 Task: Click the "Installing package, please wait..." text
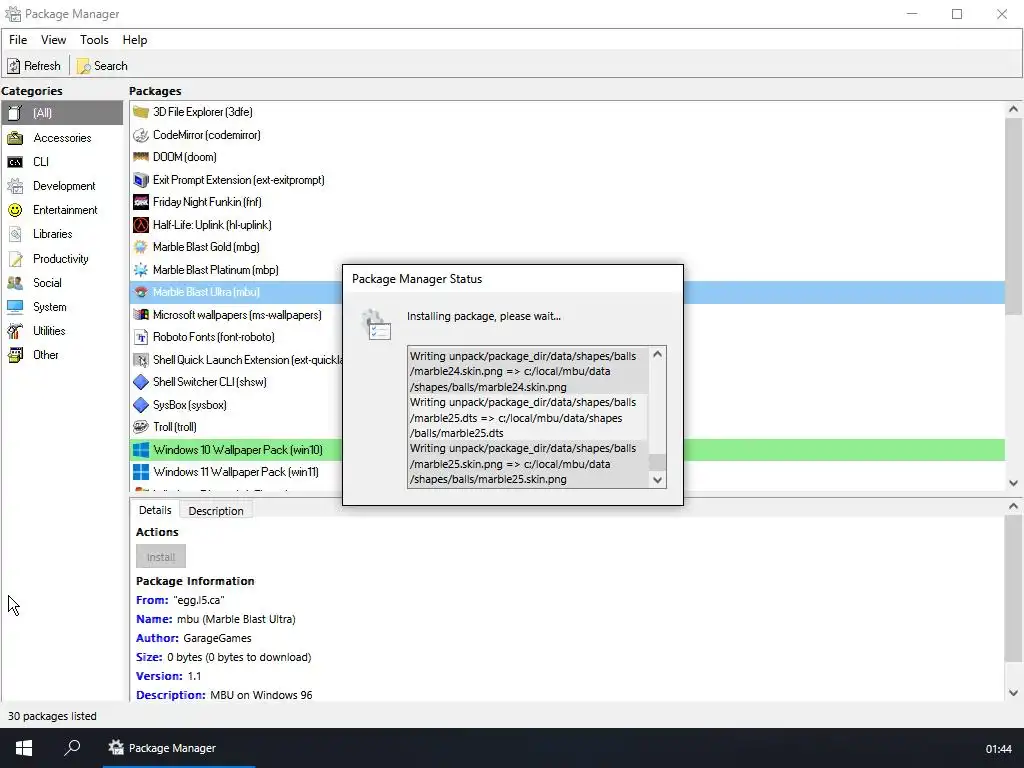tap(484, 316)
